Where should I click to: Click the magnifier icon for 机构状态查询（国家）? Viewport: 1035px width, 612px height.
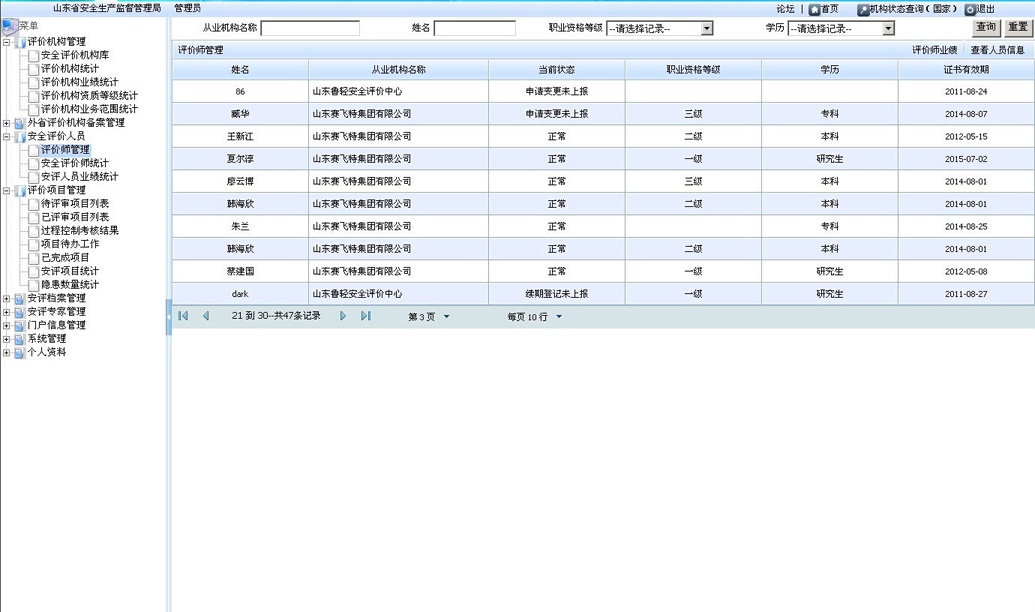tap(864, 8)
